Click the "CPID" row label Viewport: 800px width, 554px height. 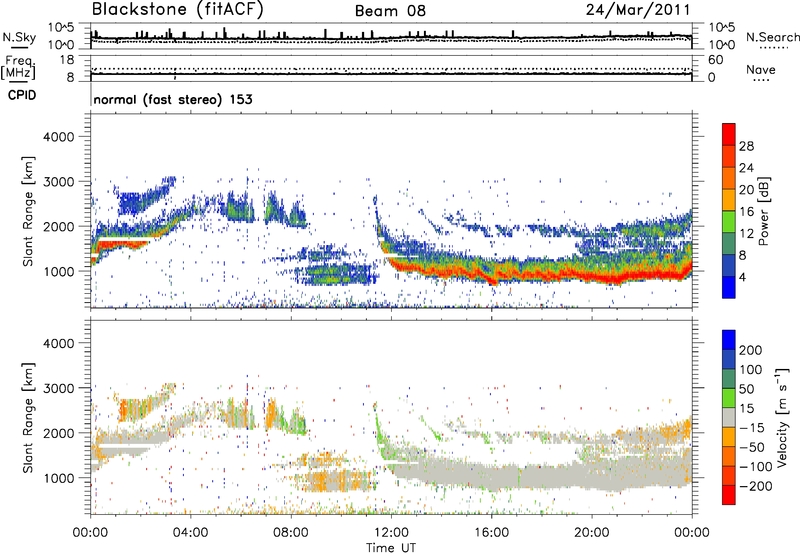[x=22, y=95]
